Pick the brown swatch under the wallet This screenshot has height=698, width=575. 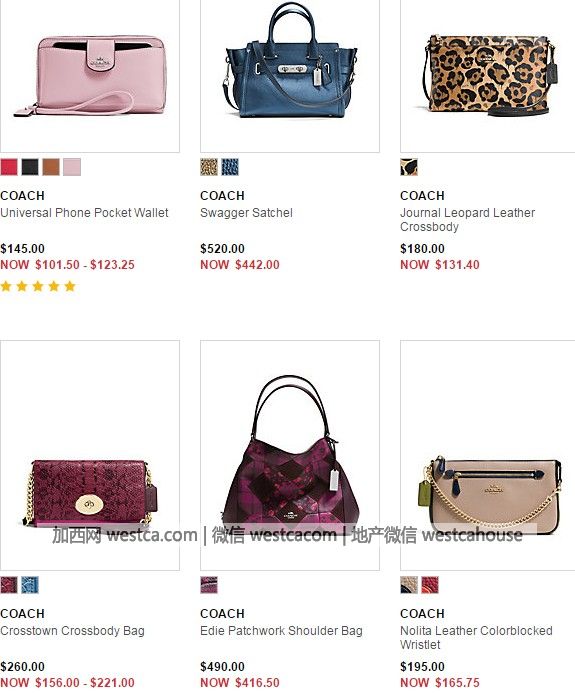point(51,167)
